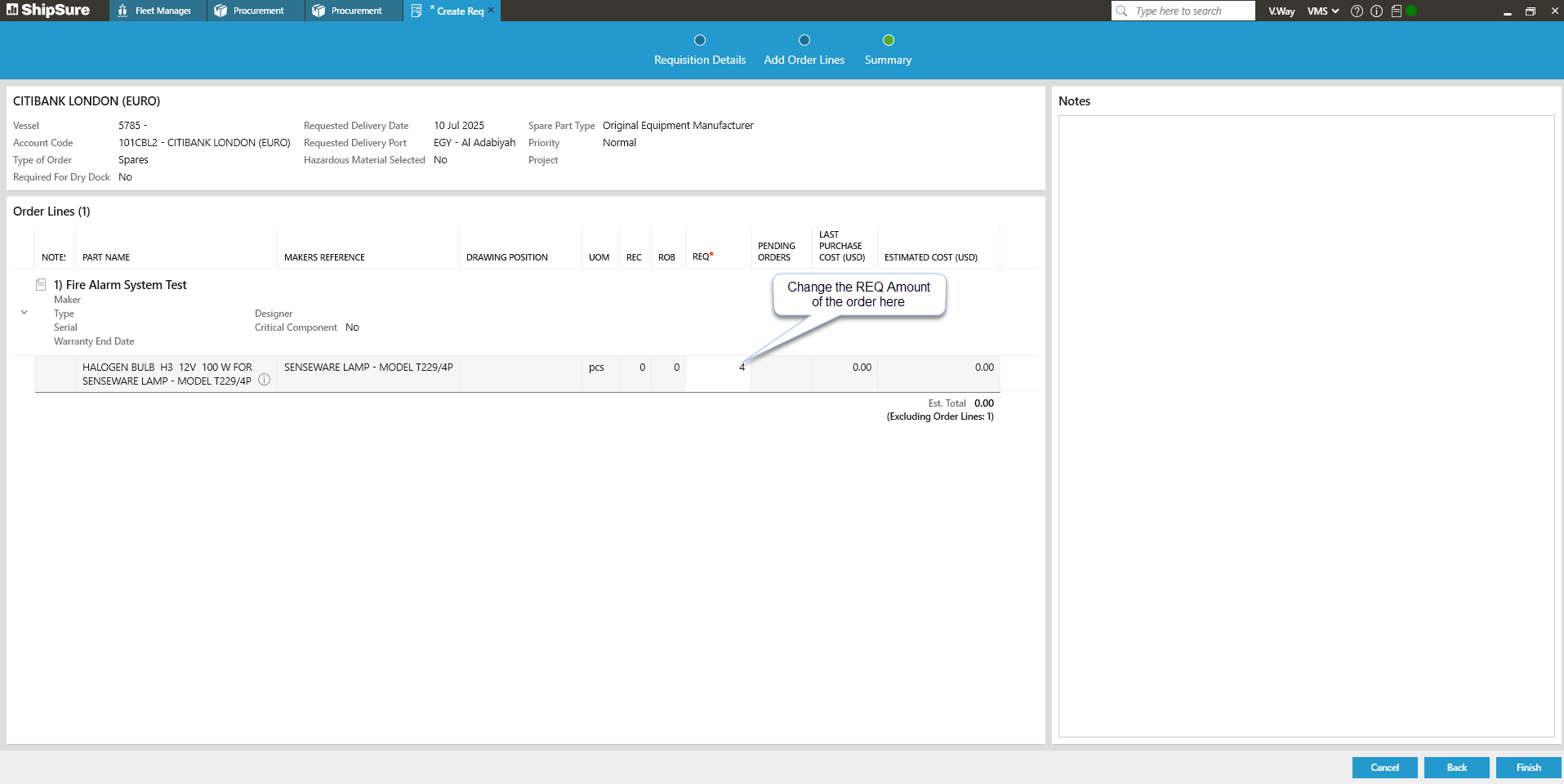
Task: Click the search magnifier icon
Action: point(1122,11)
